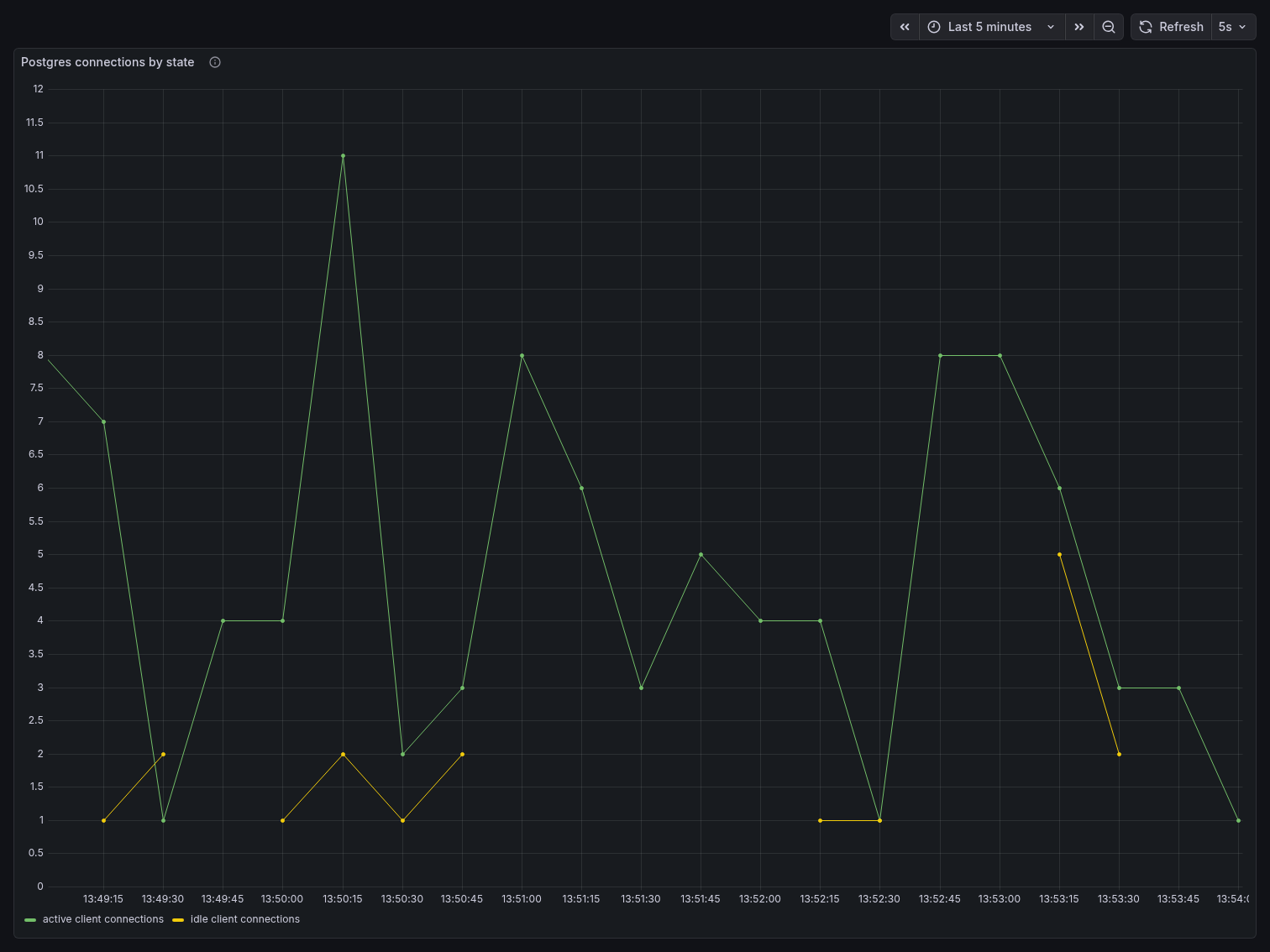Click the yellow idle connections legend marker

(x=177, y=919)
